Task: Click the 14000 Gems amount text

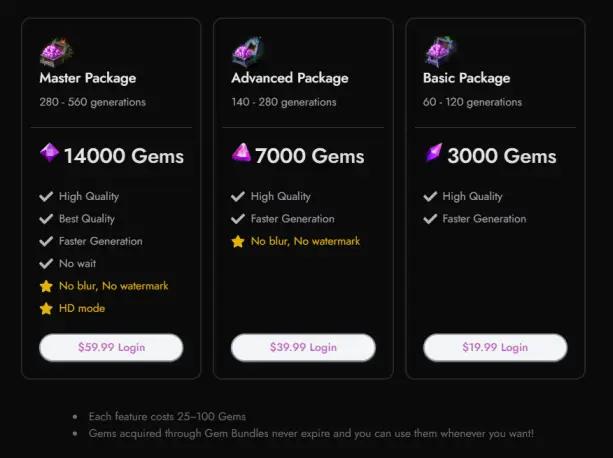Action: 124,156
